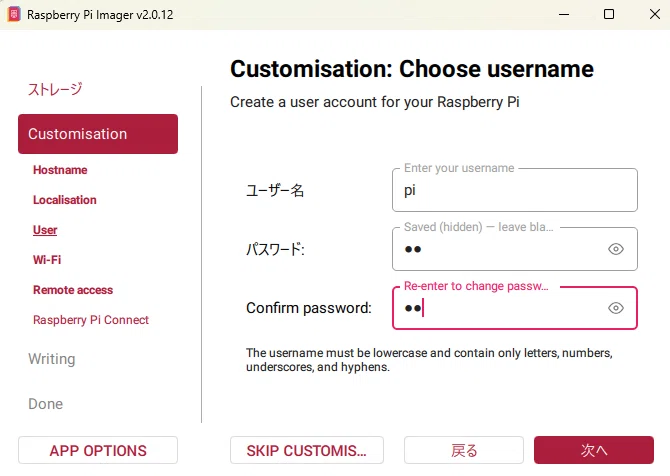Image resolution: width=670 pixels, height=476 pixels.
Task: Select the Writing step in sidebar
Action: pyautogui.click(x=52, y=359)
